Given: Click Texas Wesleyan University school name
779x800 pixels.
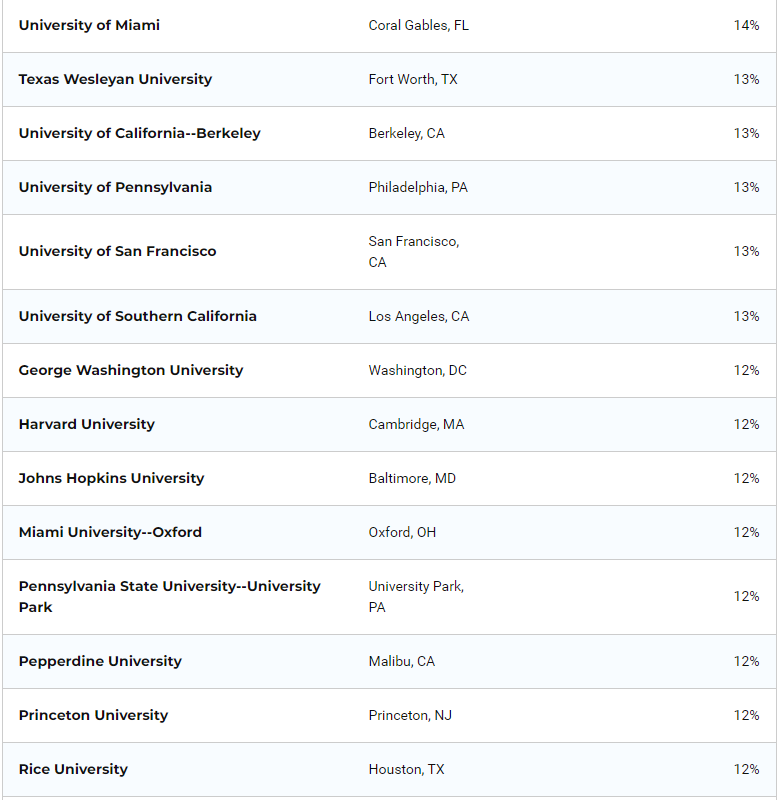Looking at the screenshot, I should 115,79.
